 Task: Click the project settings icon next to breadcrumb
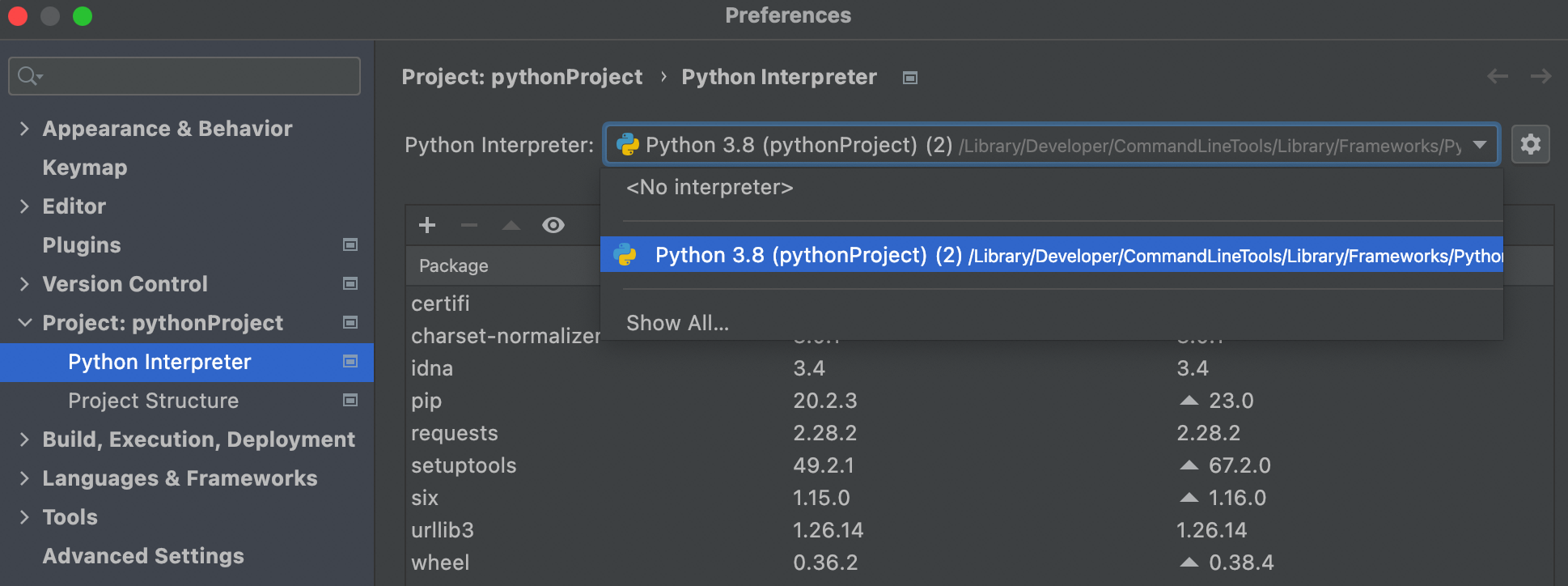pos(910,78)
